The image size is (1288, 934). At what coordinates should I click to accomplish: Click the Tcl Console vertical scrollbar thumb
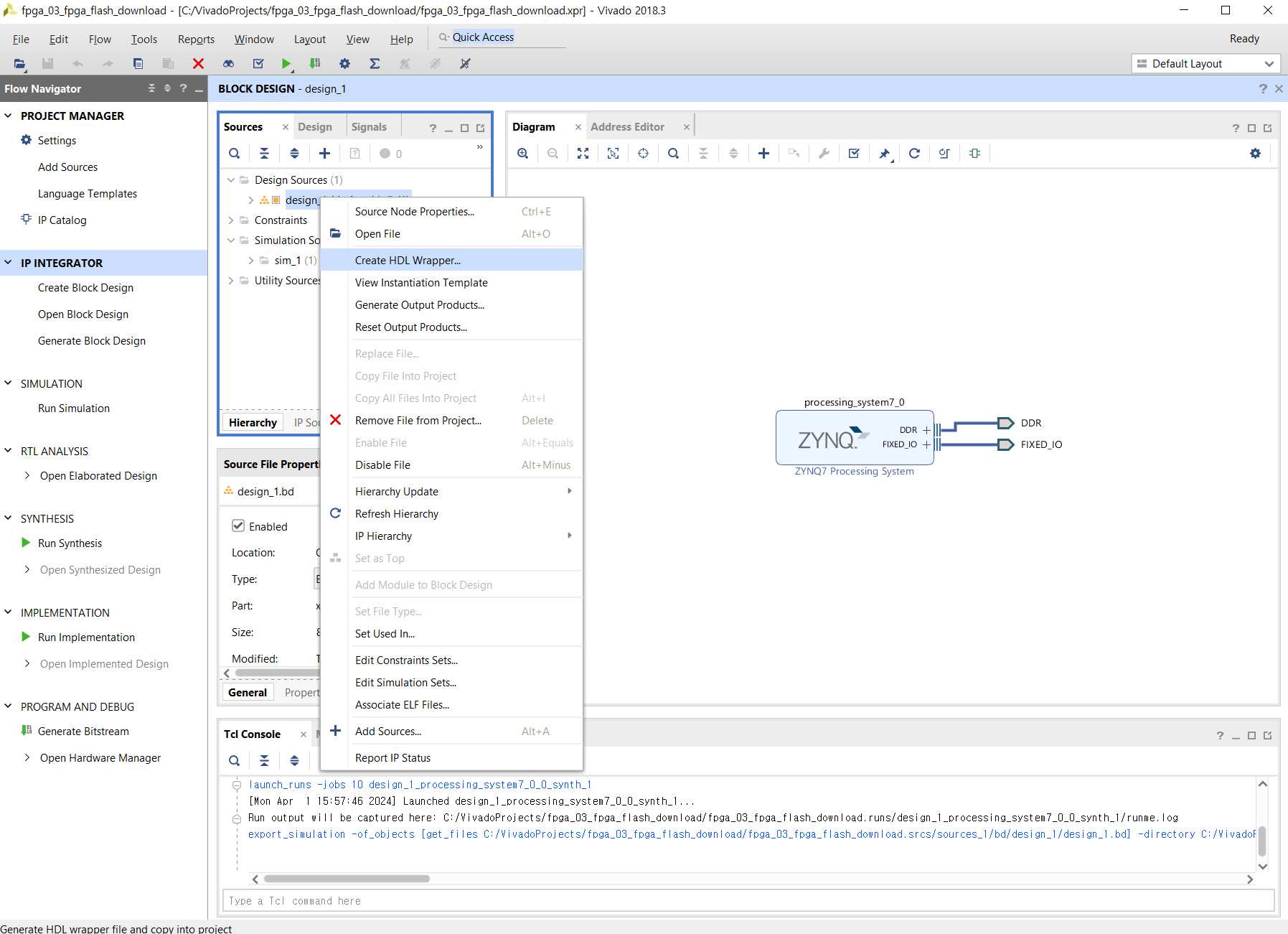click(1263, 841)
